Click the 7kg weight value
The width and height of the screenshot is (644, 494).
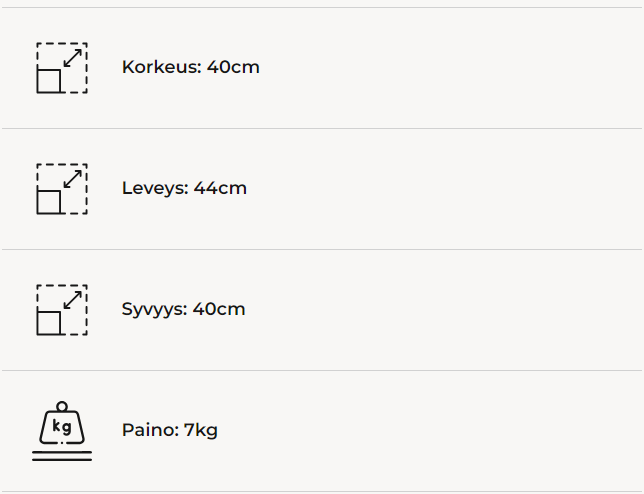point(201,431)
